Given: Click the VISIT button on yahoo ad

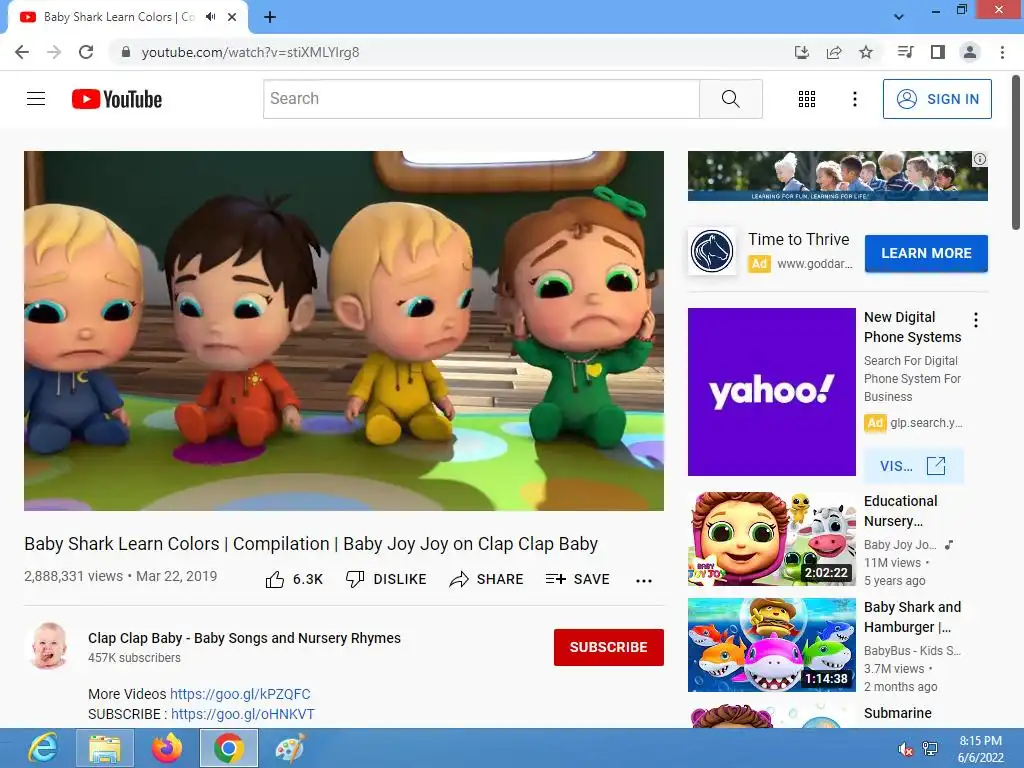Looking at the screenshot, I should pyautogui.click(x=913, y=466).
